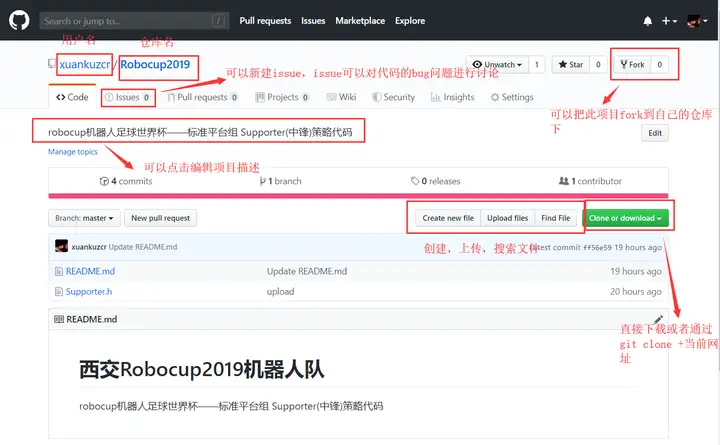Open the Projects tab
The height and width of the screenshot is (445, 720).
click(x=282, y=97)
